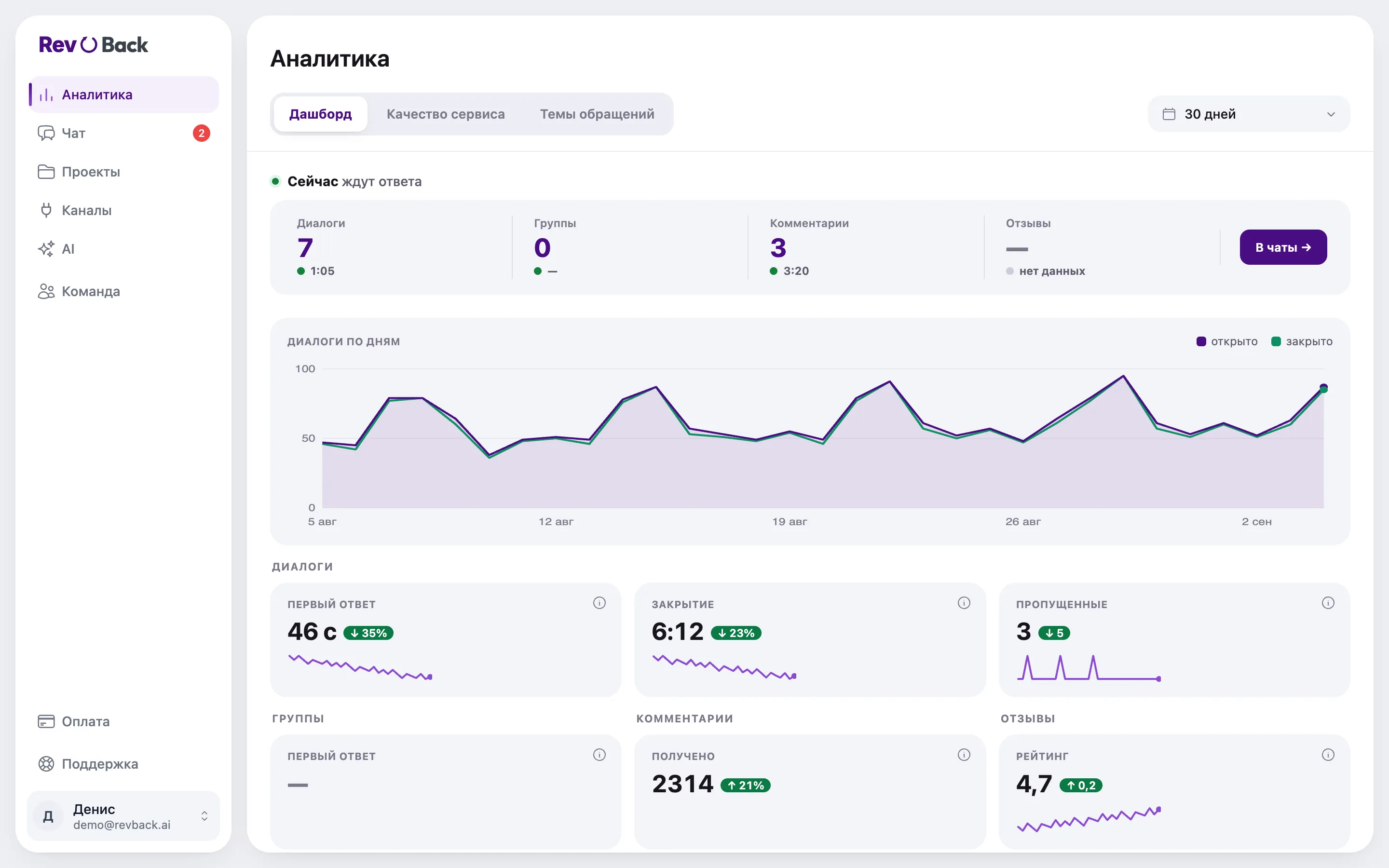Click the Комментарии count 3

pyautogui.click(x=778, y=248)
